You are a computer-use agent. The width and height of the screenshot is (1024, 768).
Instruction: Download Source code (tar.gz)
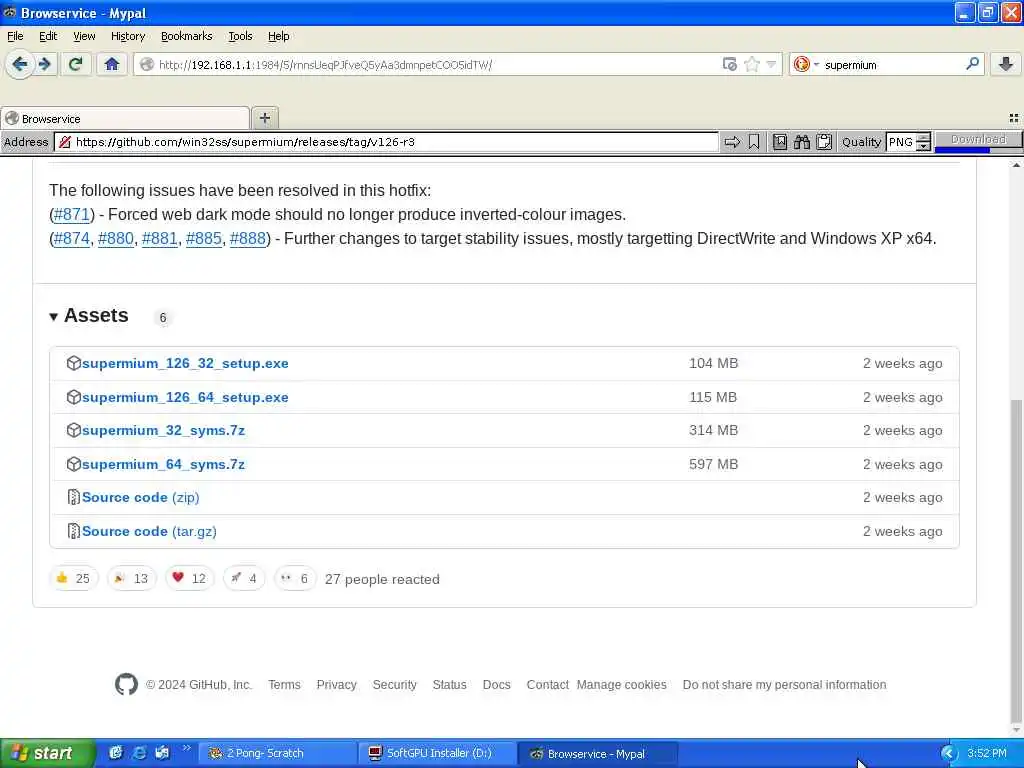pyautogui.click(x=149, y=532)
